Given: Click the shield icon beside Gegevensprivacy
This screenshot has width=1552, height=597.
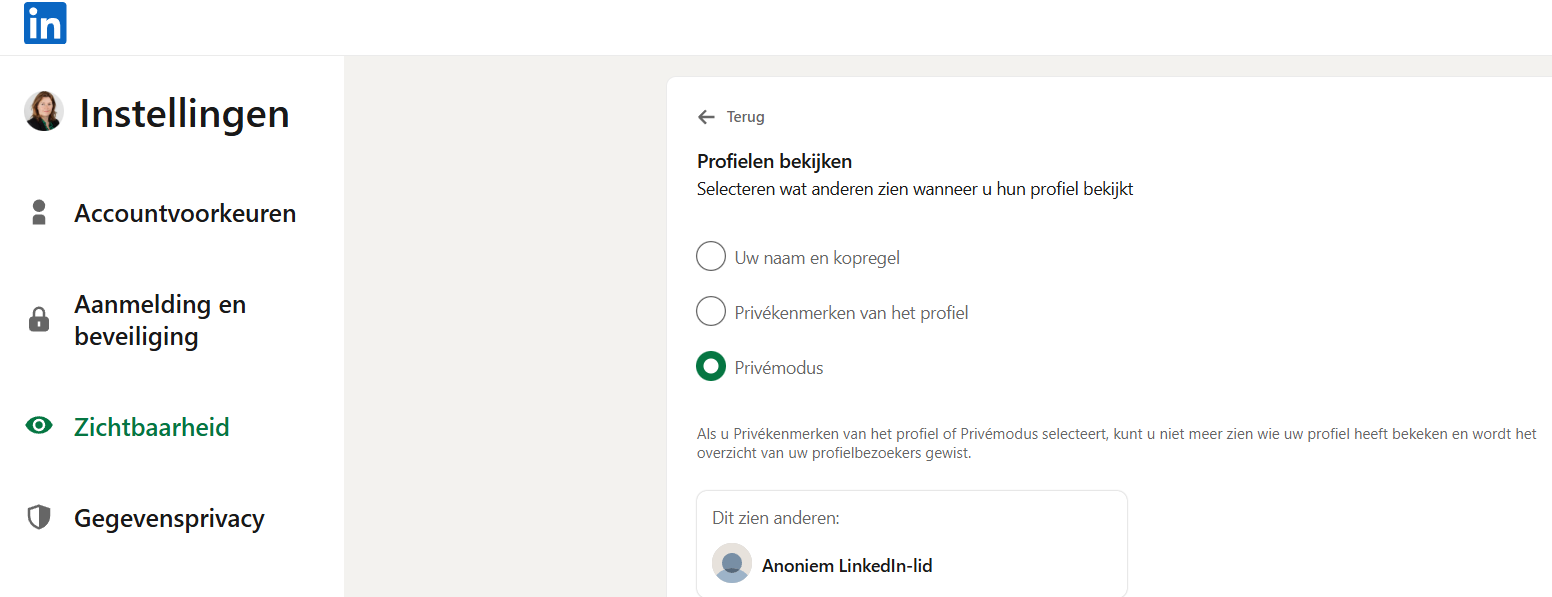Looking at the screenshot, I should click(x=40, y=518).
